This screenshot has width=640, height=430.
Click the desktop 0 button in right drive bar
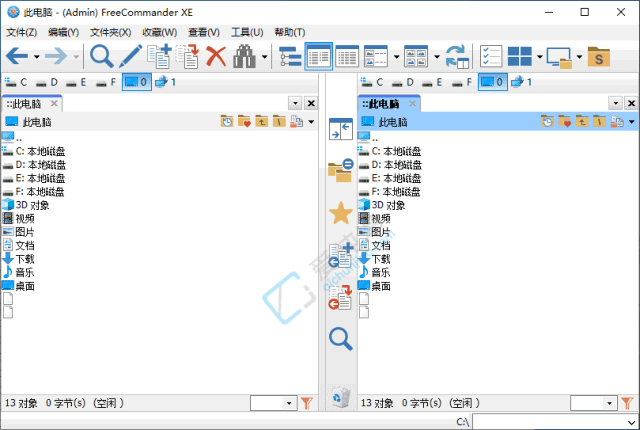click(x=493, y=82)
